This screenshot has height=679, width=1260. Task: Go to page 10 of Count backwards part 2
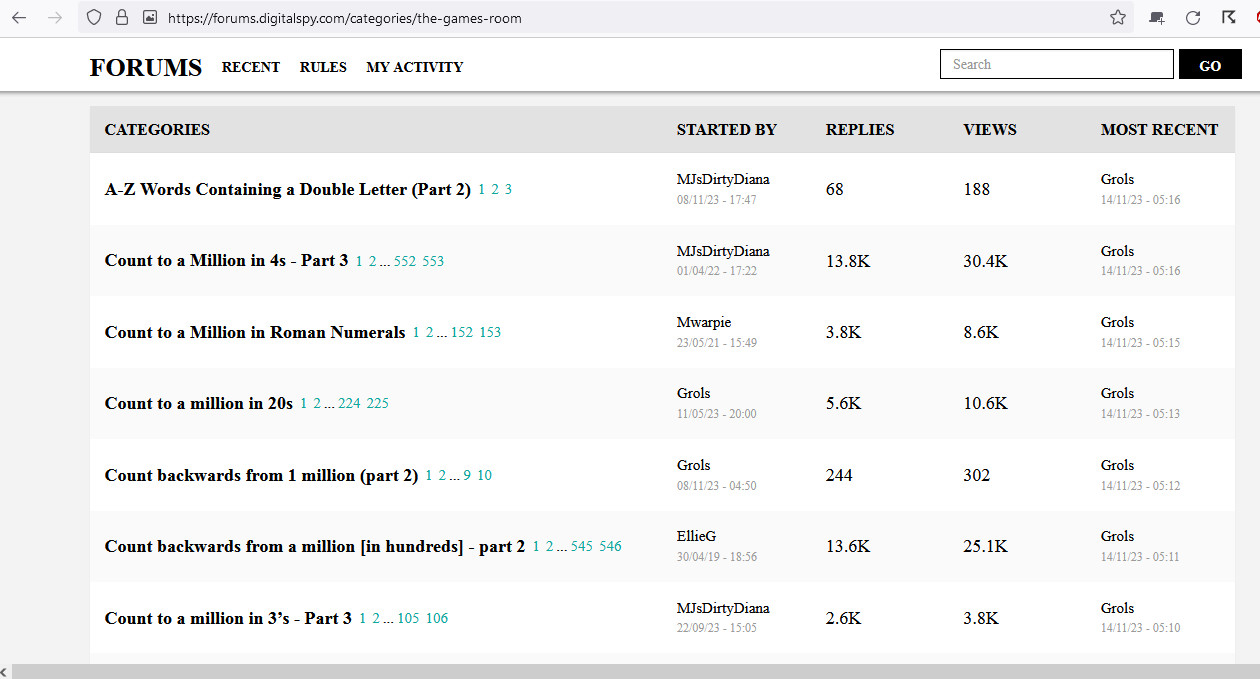tap(485, 476)
